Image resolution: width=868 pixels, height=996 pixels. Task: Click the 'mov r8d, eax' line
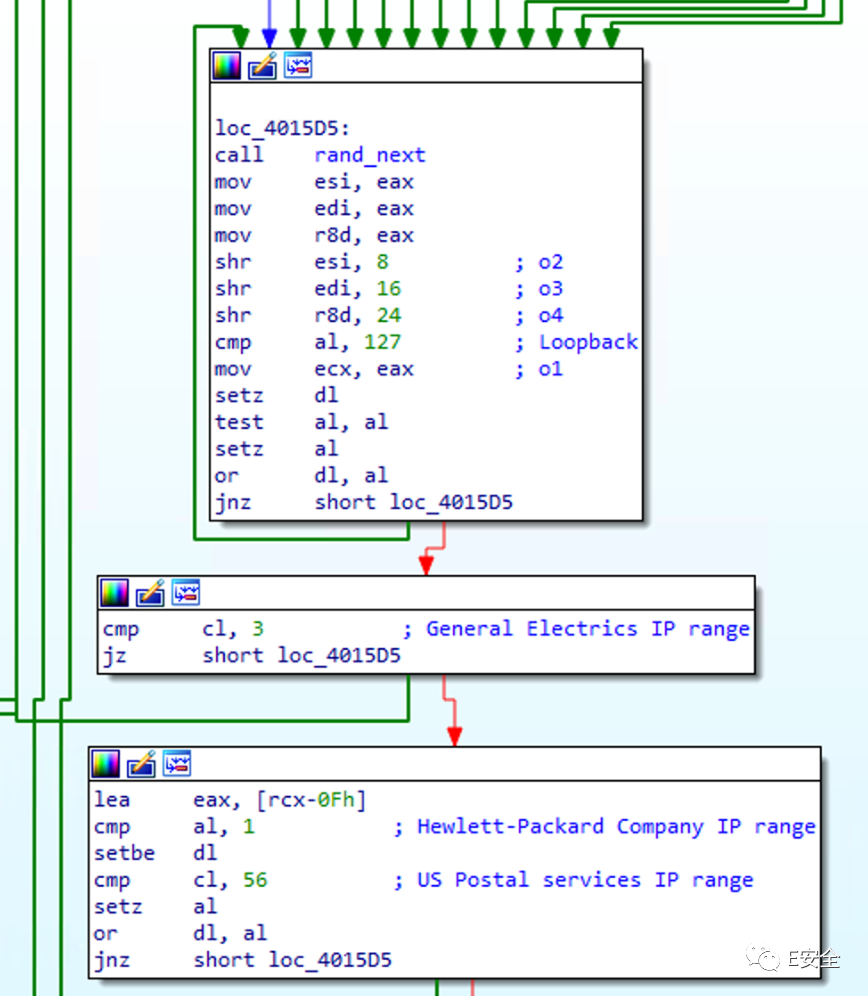coord(315,235)
